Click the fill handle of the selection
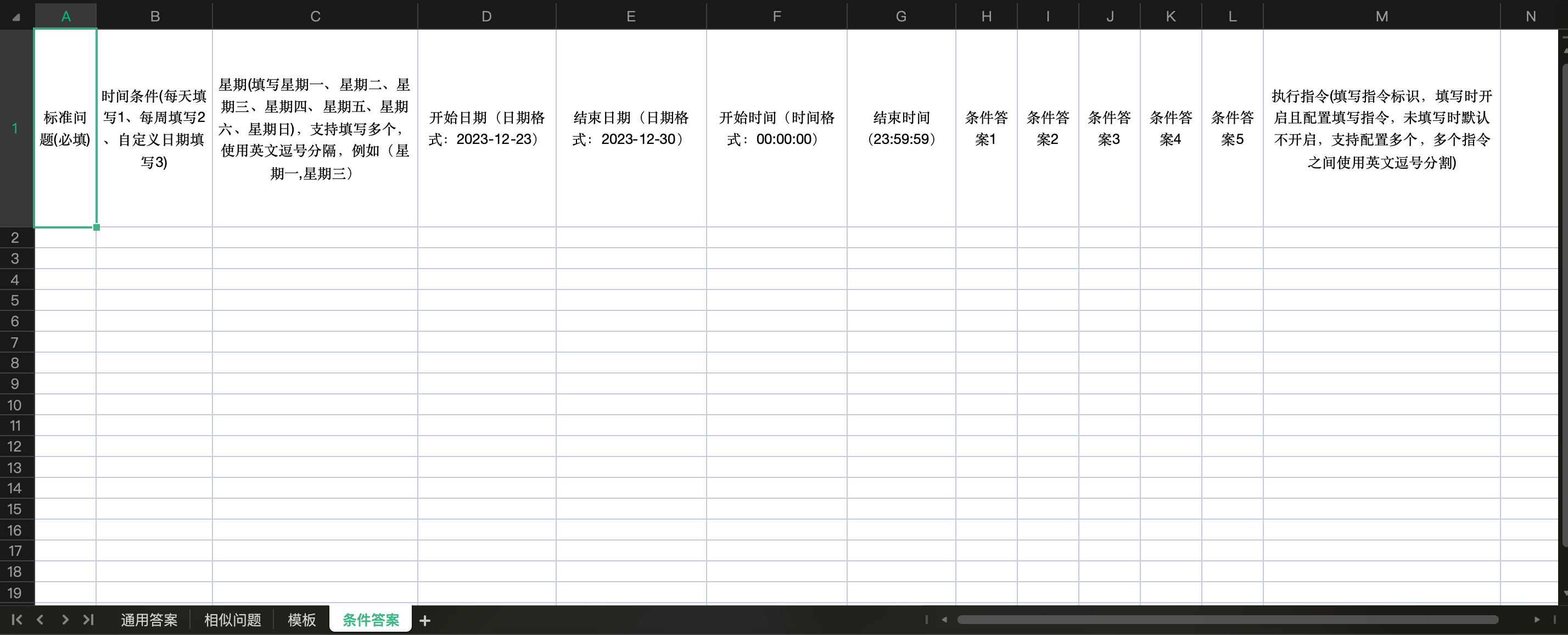 [x=96, y=227]
